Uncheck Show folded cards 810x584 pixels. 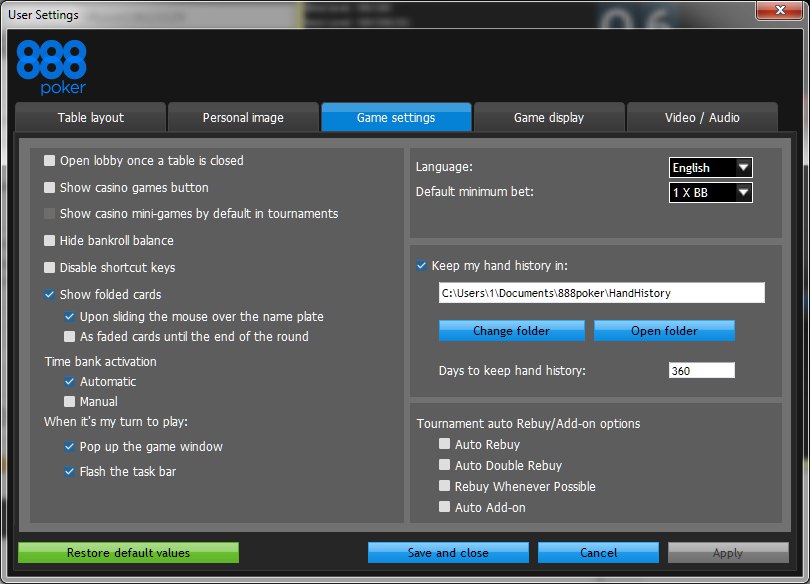(x=50, y=294)
